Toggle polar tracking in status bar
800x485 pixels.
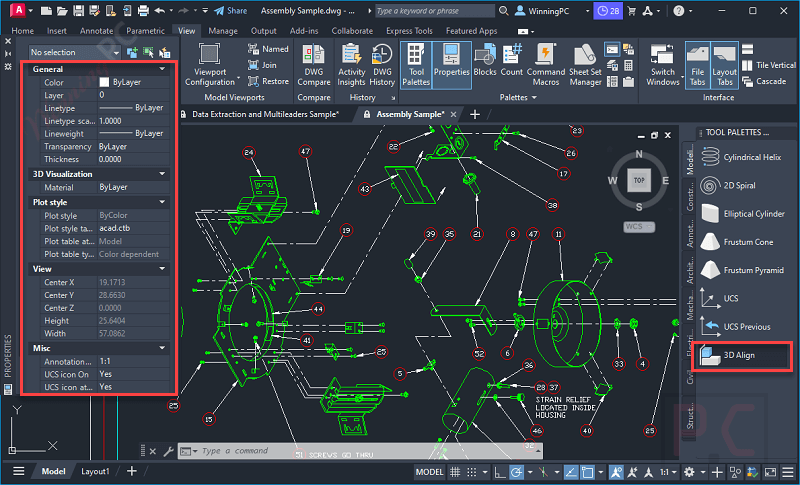click(516, 472)
